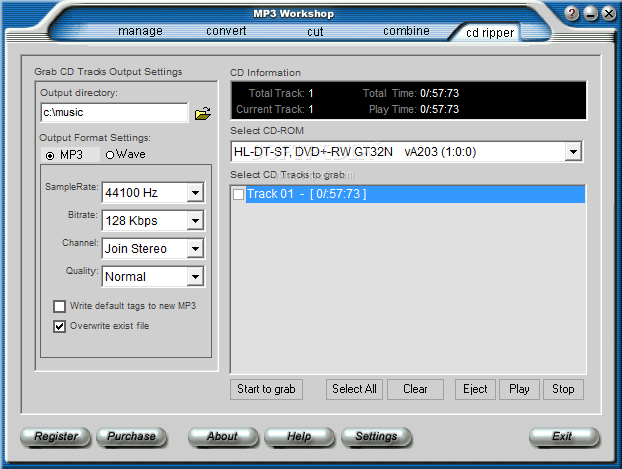Open Help from the bottom bar
The height and width of the screenshot is (469, 622).
299,437
